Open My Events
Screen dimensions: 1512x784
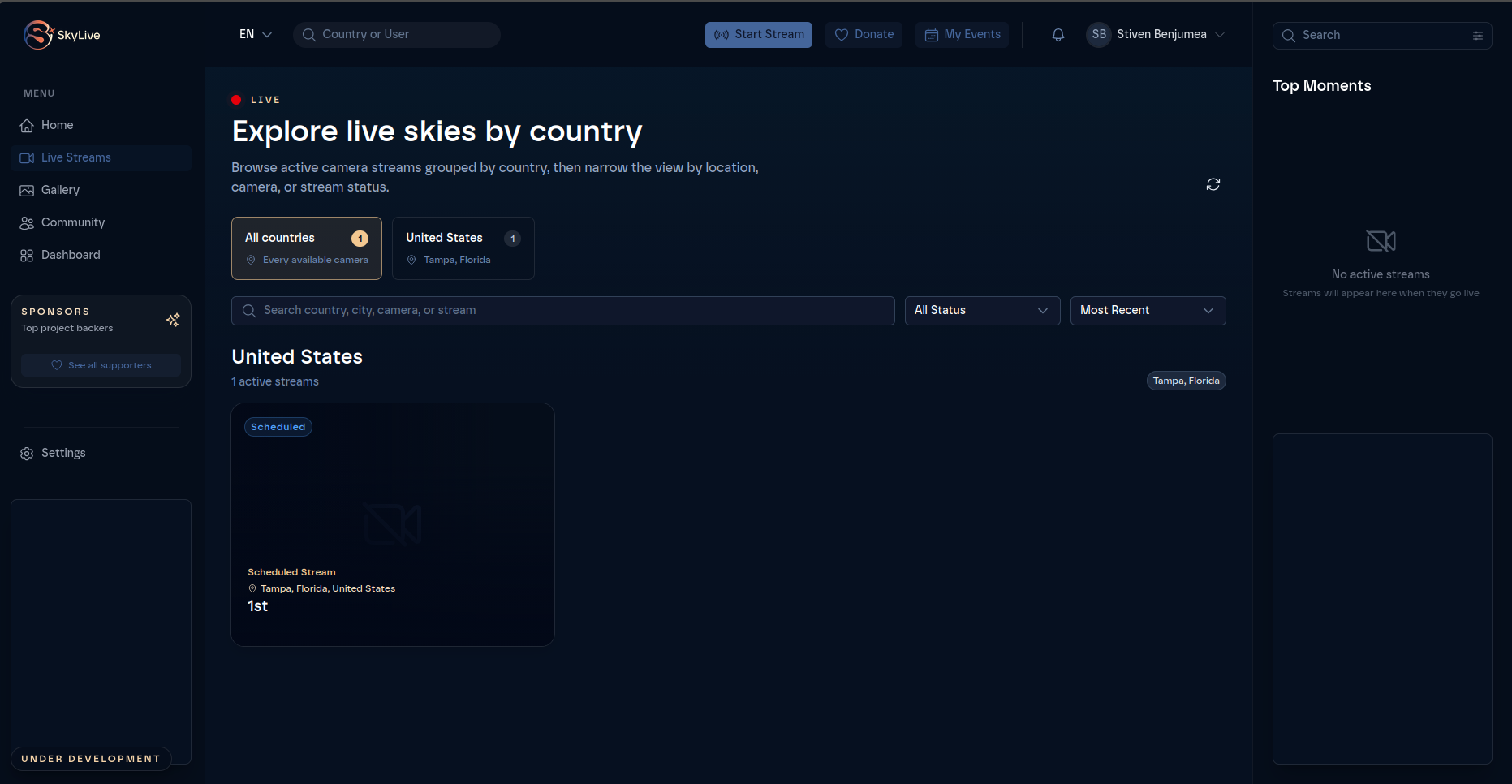tap(963, 35)
